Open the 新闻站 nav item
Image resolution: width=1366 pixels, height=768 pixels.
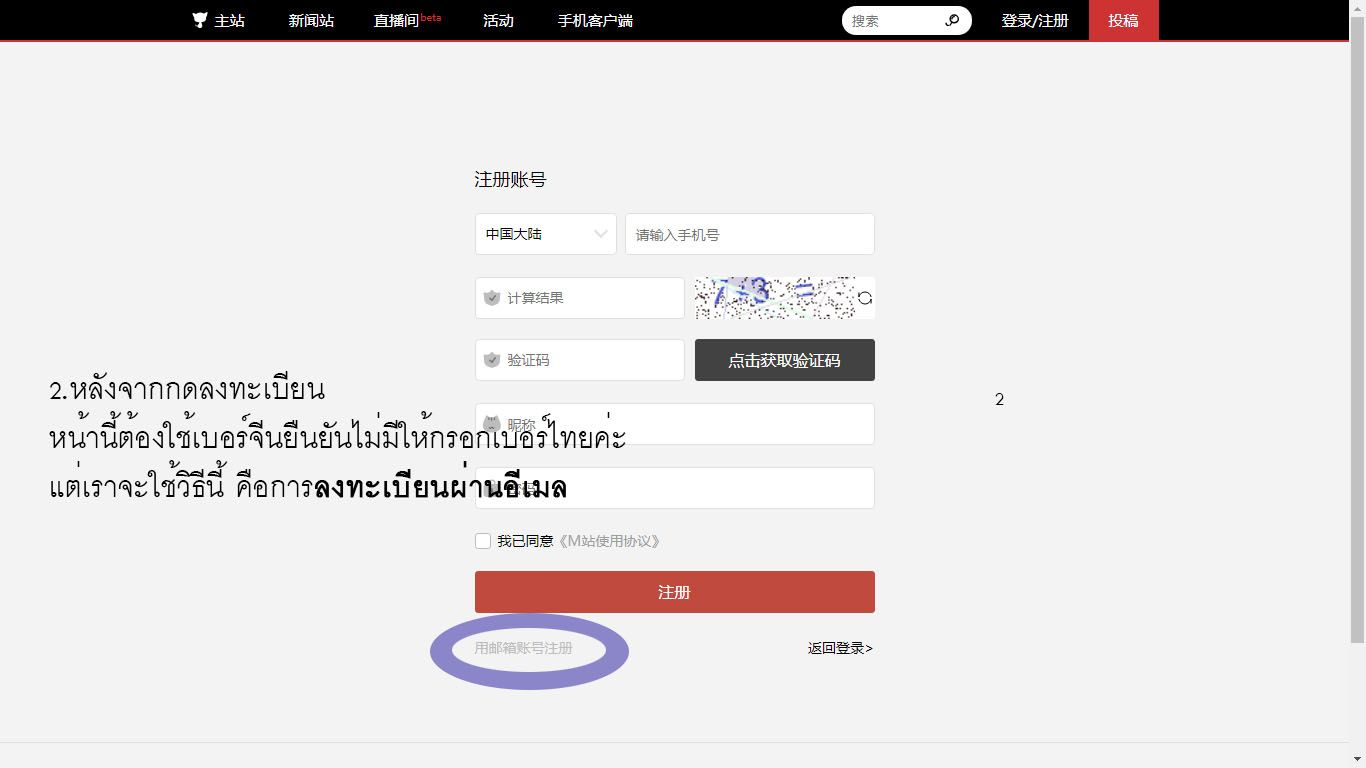click(311, 21)
